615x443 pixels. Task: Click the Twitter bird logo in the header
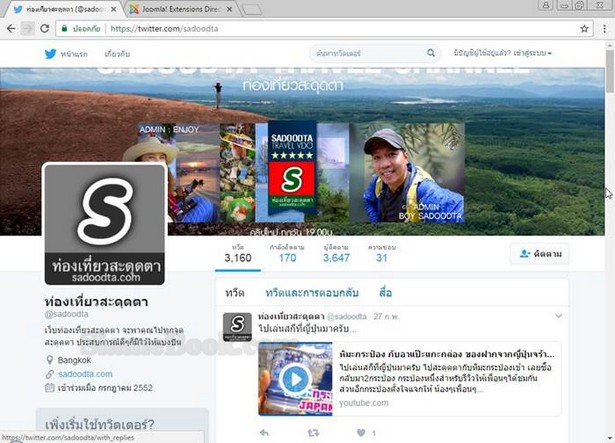(x=50, y=53)
